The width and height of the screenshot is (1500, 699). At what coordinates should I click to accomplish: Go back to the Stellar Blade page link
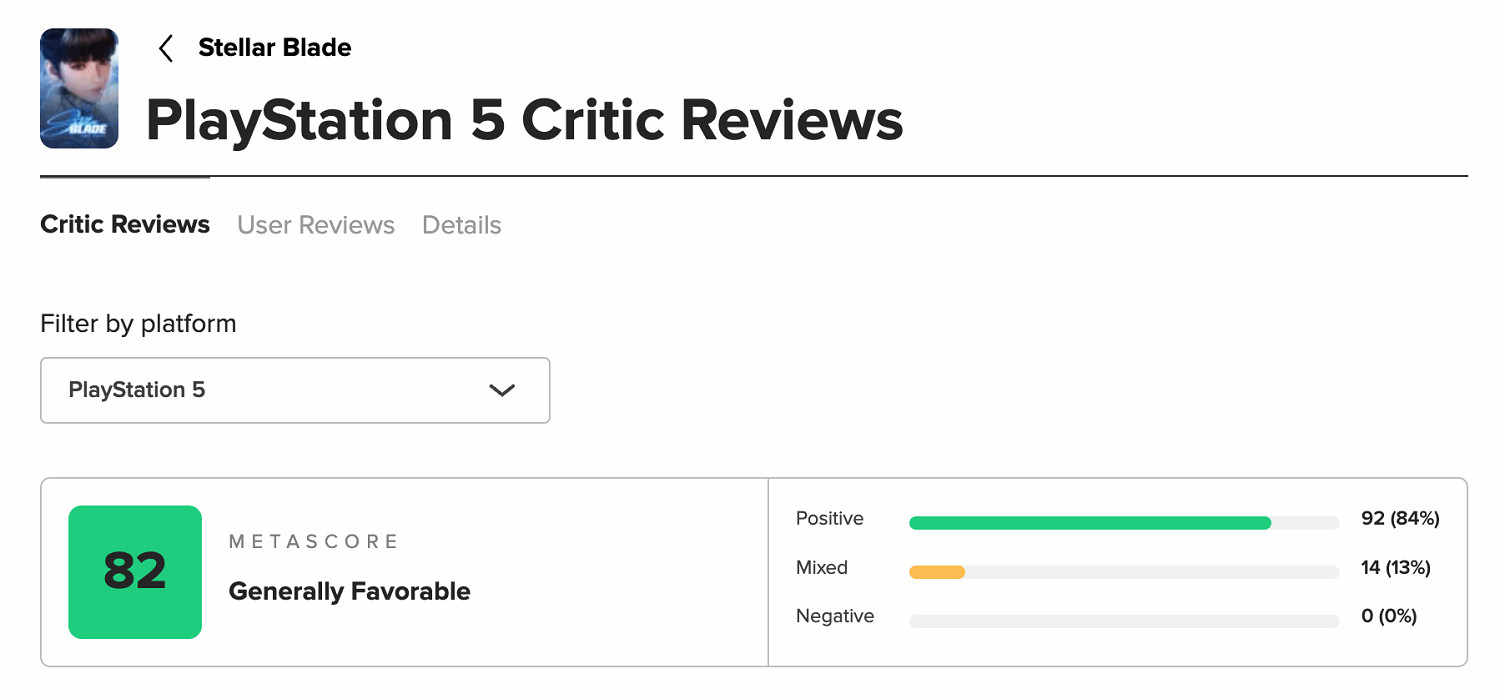click(275, 47)
